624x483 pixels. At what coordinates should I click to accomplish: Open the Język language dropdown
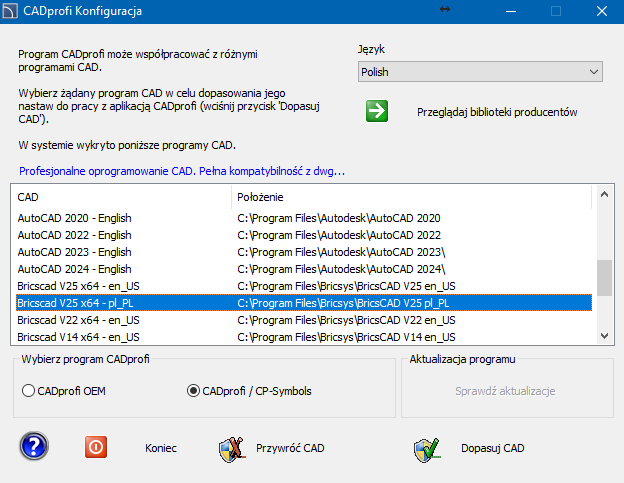[480, 72]
